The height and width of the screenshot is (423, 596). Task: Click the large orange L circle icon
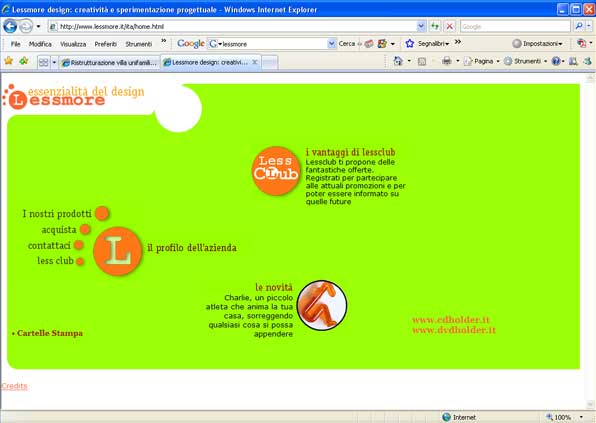pyautogui.click(x=117, y=251)
